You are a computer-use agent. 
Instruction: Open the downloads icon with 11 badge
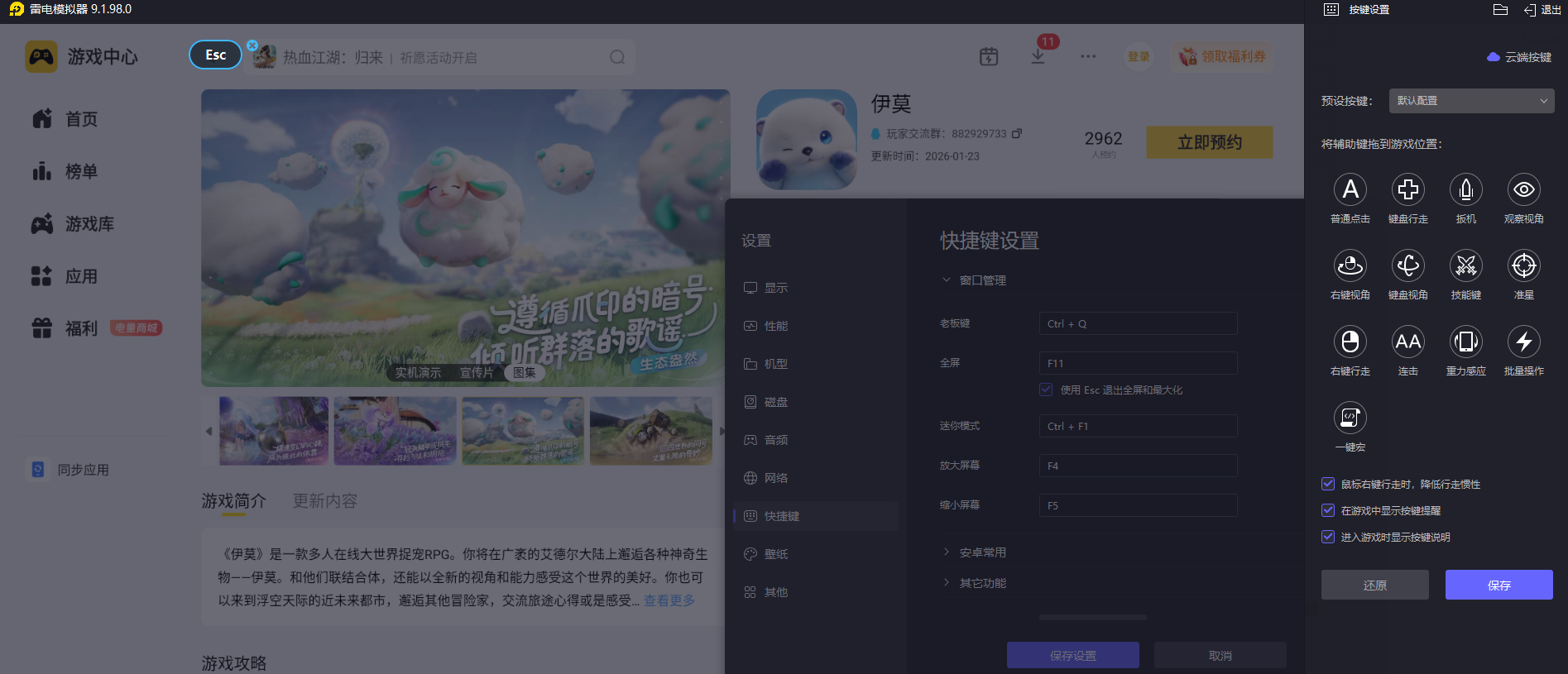point(1038,56)
